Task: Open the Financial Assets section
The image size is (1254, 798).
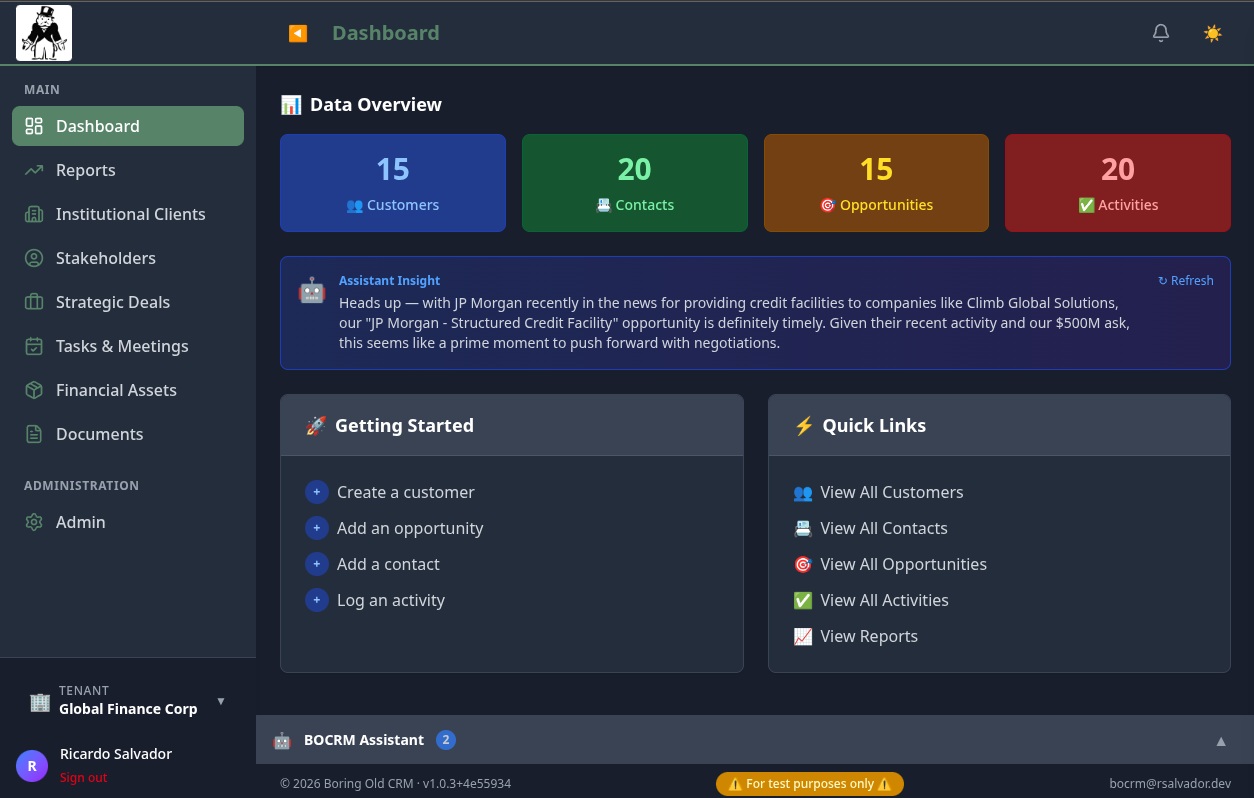Action: [x=117, y=390]
